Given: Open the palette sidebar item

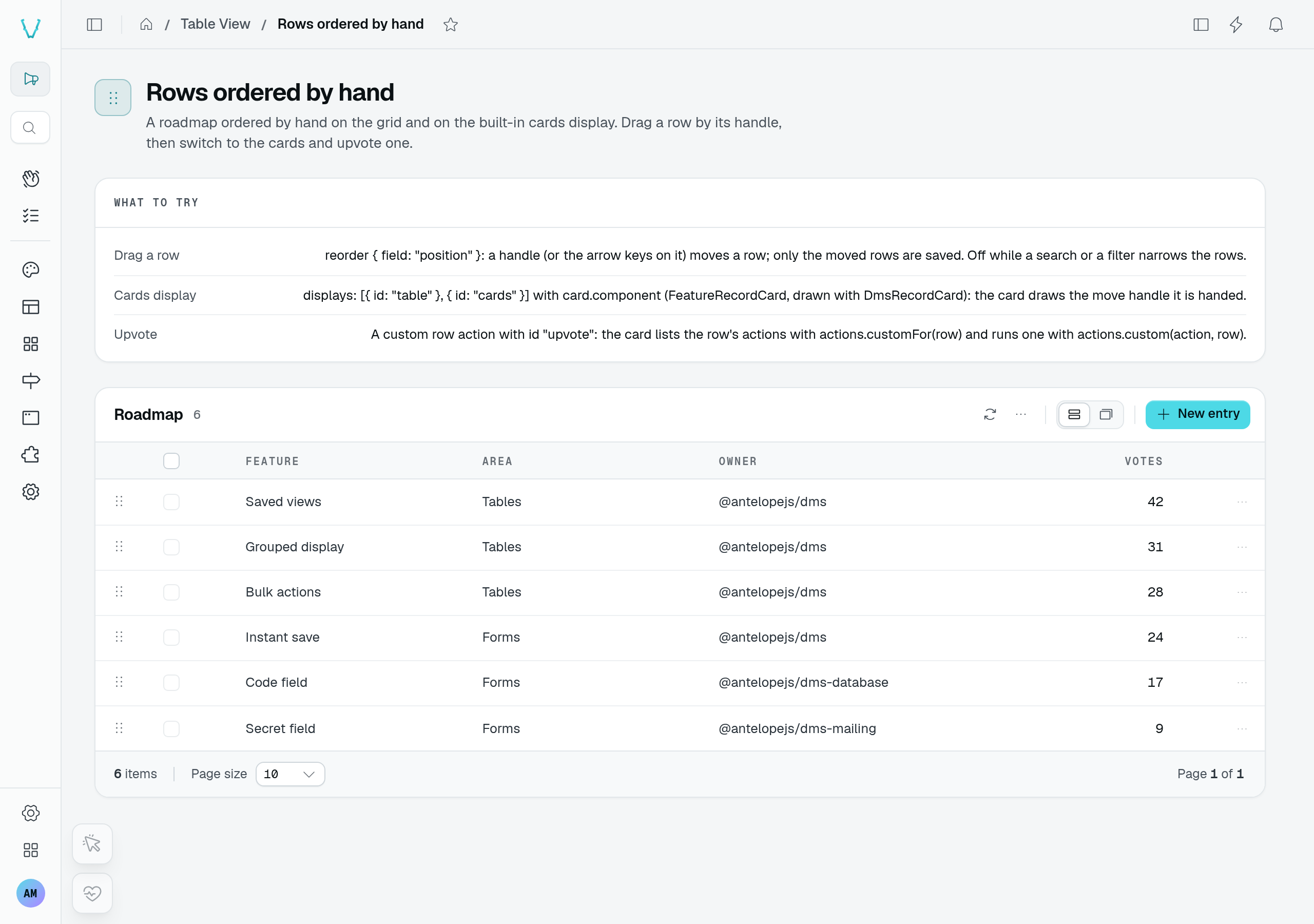Looking at the screenshot, I should point(30,269).
